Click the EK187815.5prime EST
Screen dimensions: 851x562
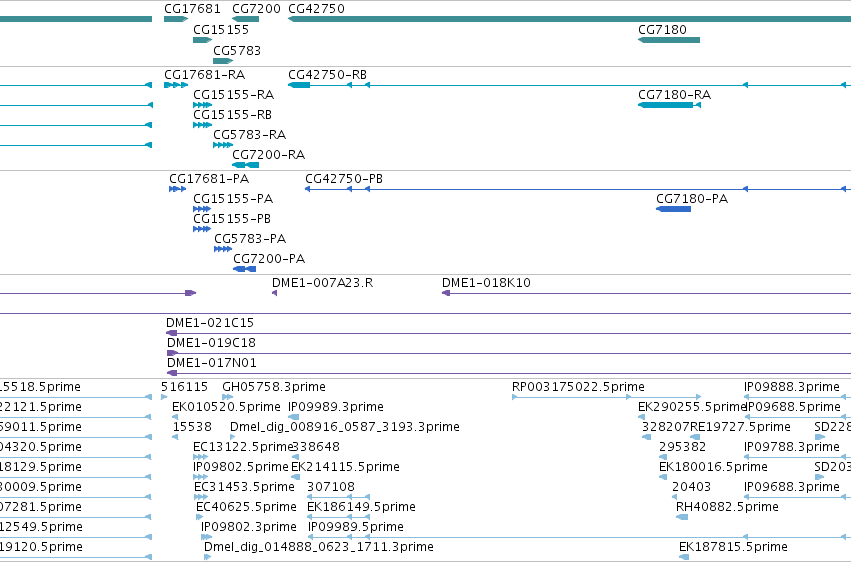pyautogui.click(x=684, y=557)
